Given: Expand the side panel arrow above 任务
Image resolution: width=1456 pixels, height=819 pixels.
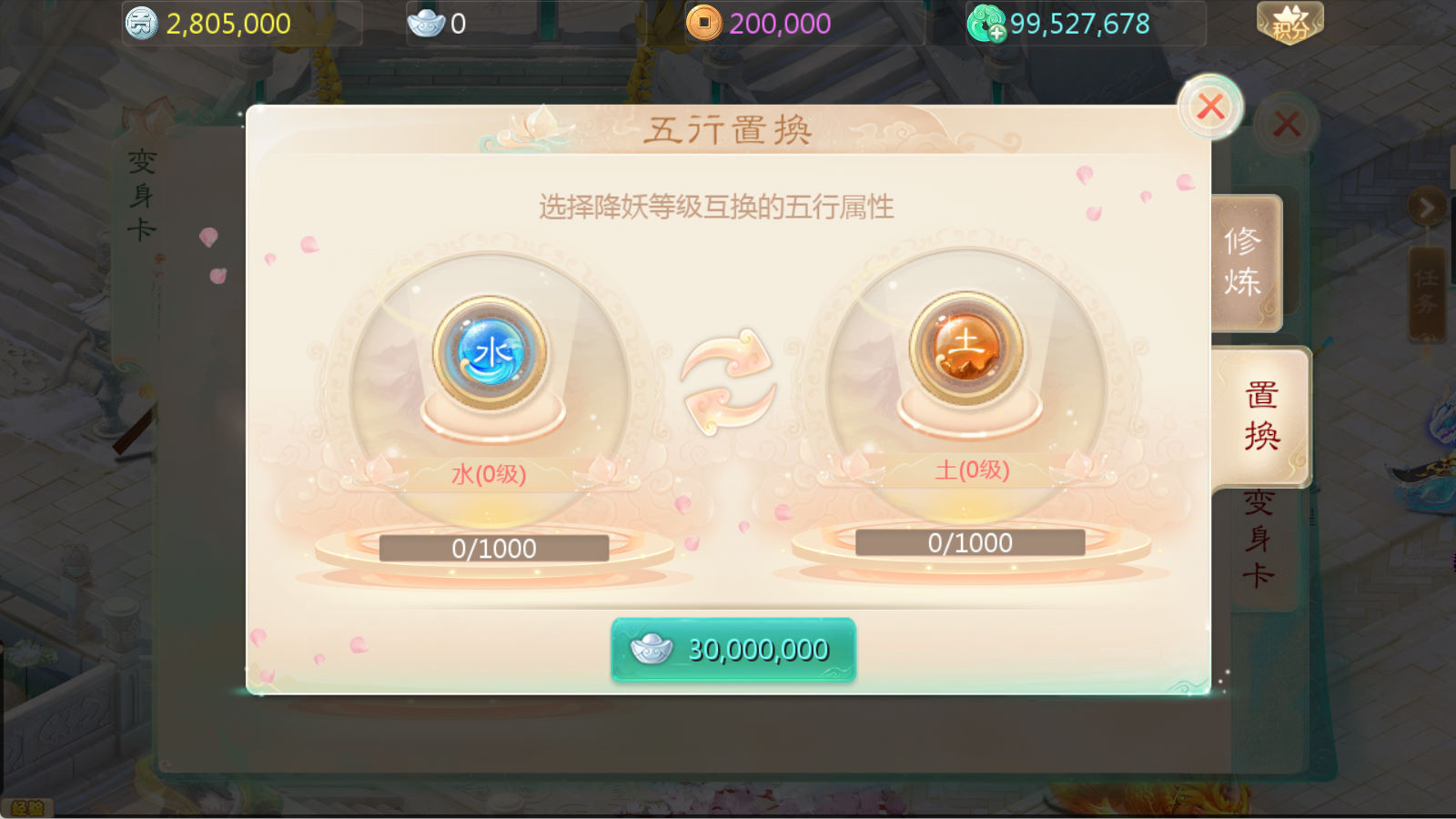Looking at the screenshot, I should click(1426, 208).
